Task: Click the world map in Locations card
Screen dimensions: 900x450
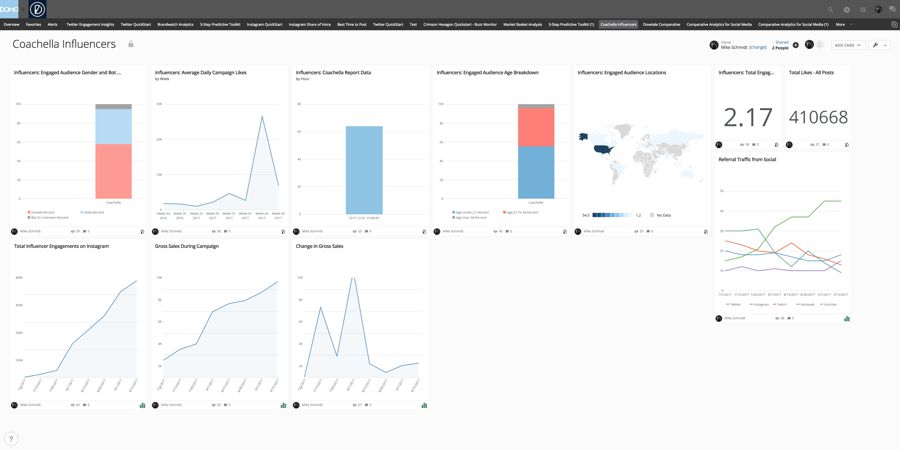Action: click(x=641, y=152)
